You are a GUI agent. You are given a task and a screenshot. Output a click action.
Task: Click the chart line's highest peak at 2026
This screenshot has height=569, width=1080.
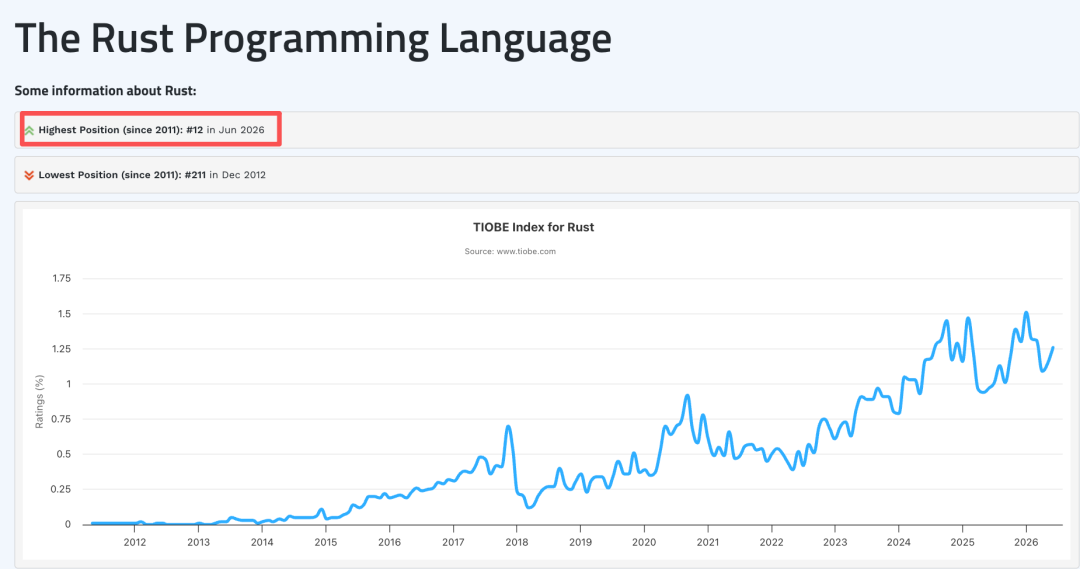pyautogui.click(x=1026, y=313)
